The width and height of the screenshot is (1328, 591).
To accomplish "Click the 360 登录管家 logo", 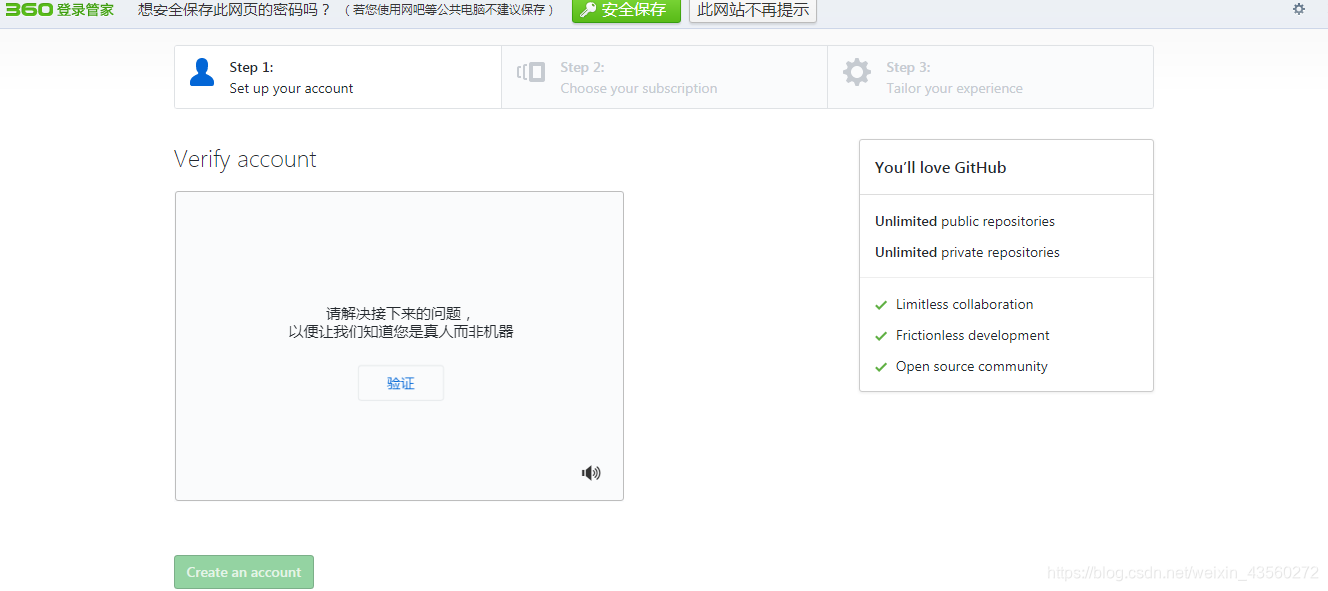I will [x=60, y=10].
